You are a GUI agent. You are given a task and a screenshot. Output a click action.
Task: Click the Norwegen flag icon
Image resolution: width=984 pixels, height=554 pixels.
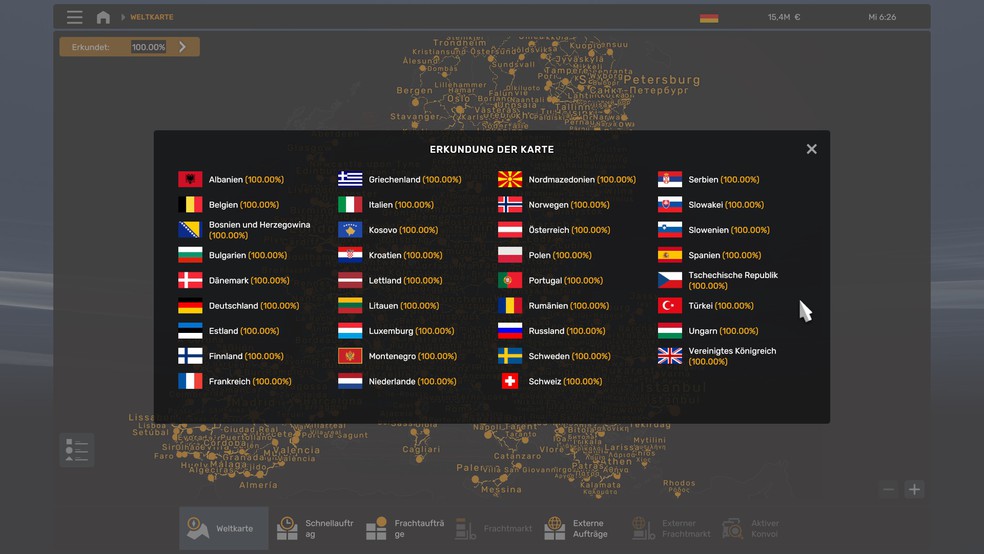pyautogui.click(x=510, y=205)
